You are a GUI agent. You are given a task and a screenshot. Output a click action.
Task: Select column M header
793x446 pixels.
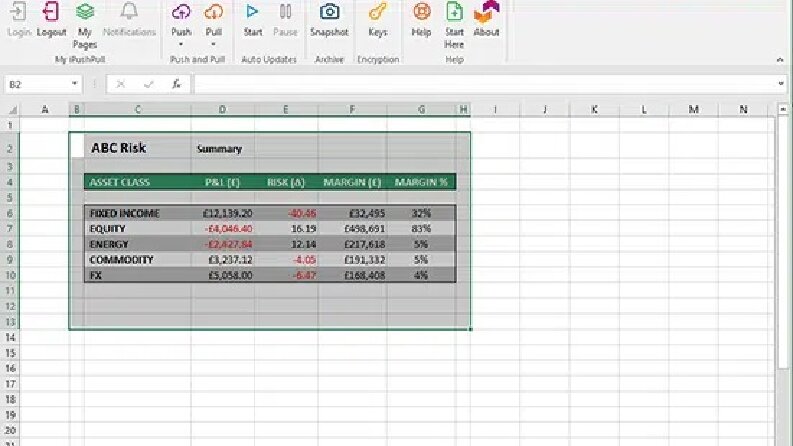(693, 109)
